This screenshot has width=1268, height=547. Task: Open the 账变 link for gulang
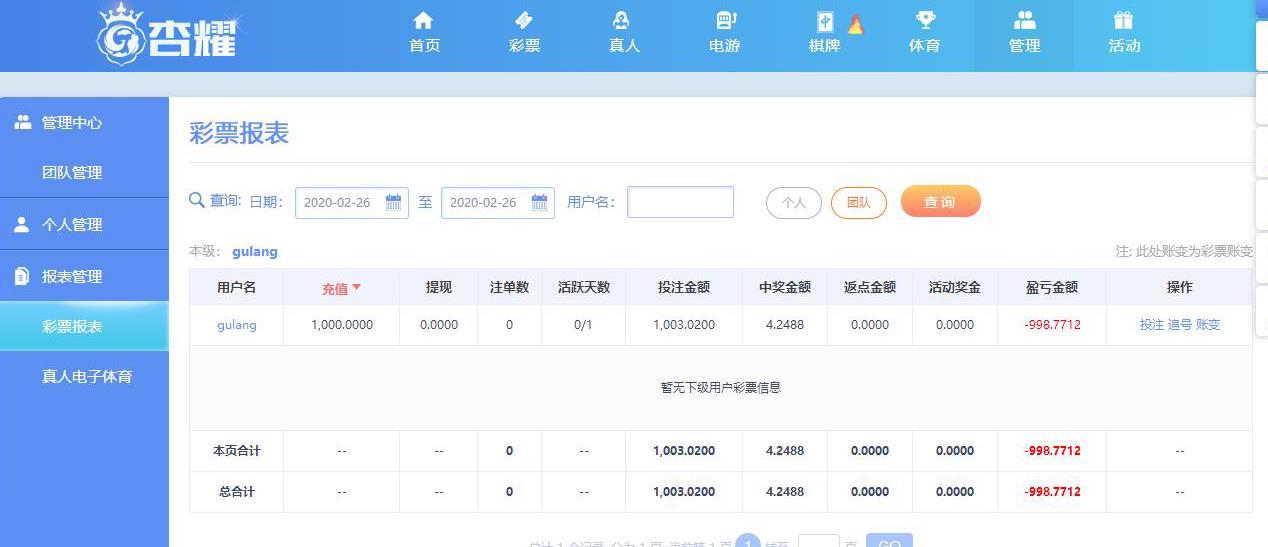1208,325
